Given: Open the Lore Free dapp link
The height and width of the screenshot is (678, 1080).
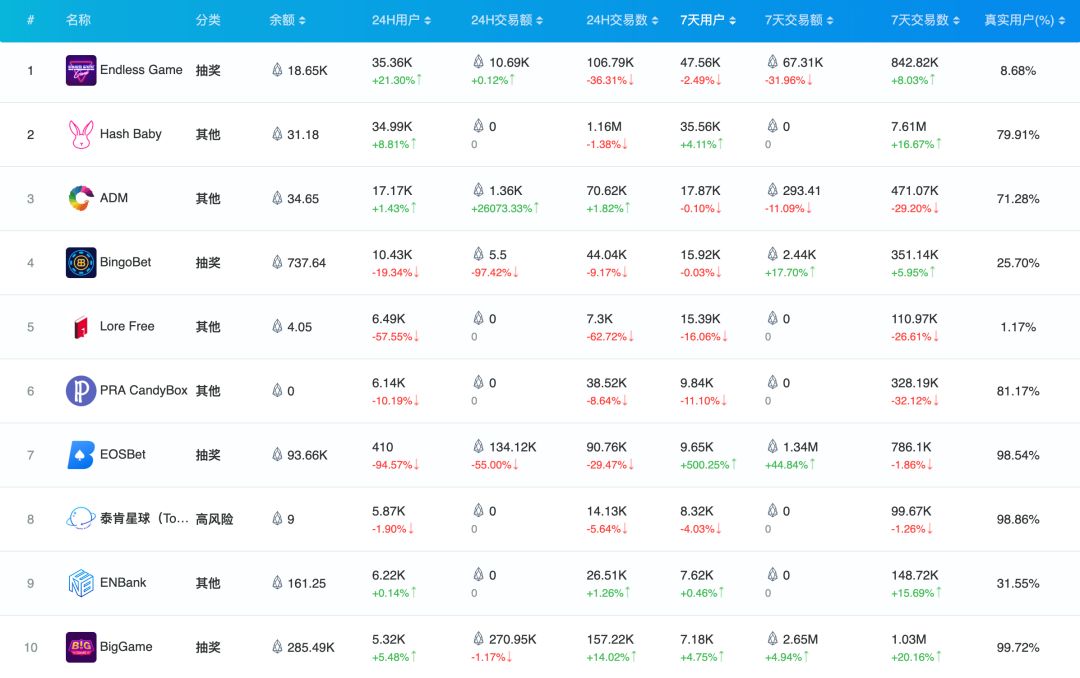Looking at the screenshot, I should click(127, 326).
